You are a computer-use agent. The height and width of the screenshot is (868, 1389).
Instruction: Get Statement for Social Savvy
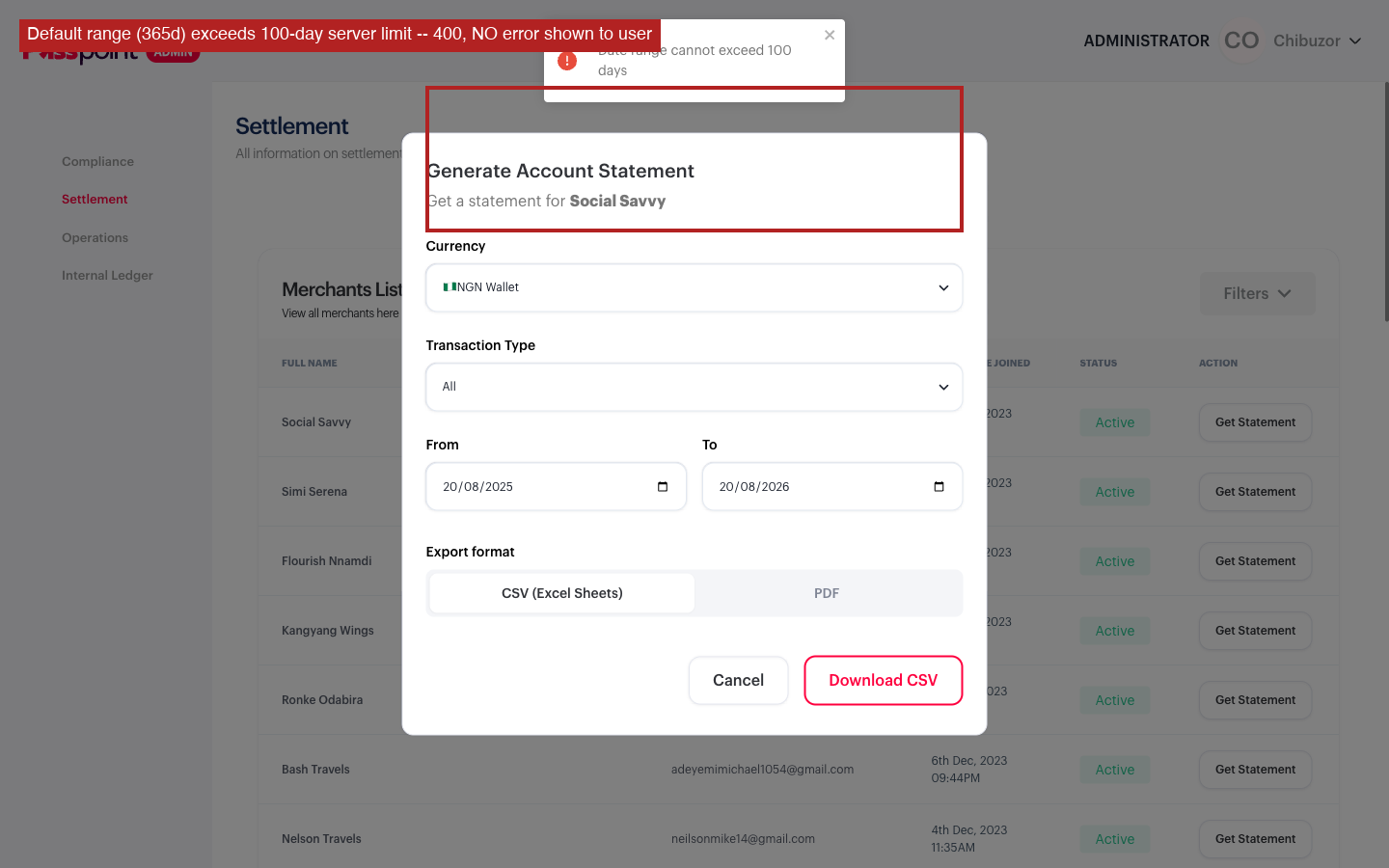(1256, 422)
